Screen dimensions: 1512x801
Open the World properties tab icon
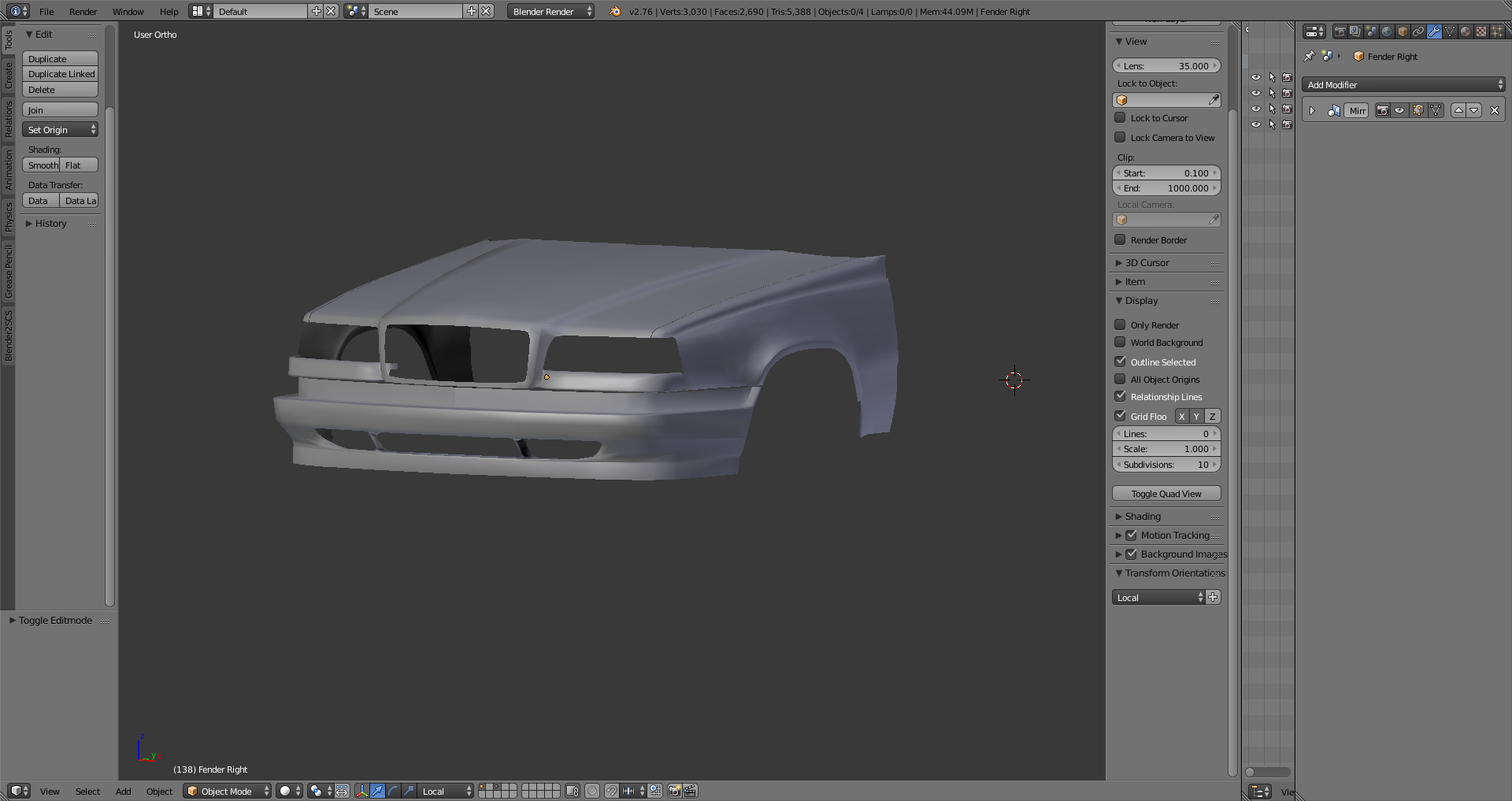(x=1387, y=32)
